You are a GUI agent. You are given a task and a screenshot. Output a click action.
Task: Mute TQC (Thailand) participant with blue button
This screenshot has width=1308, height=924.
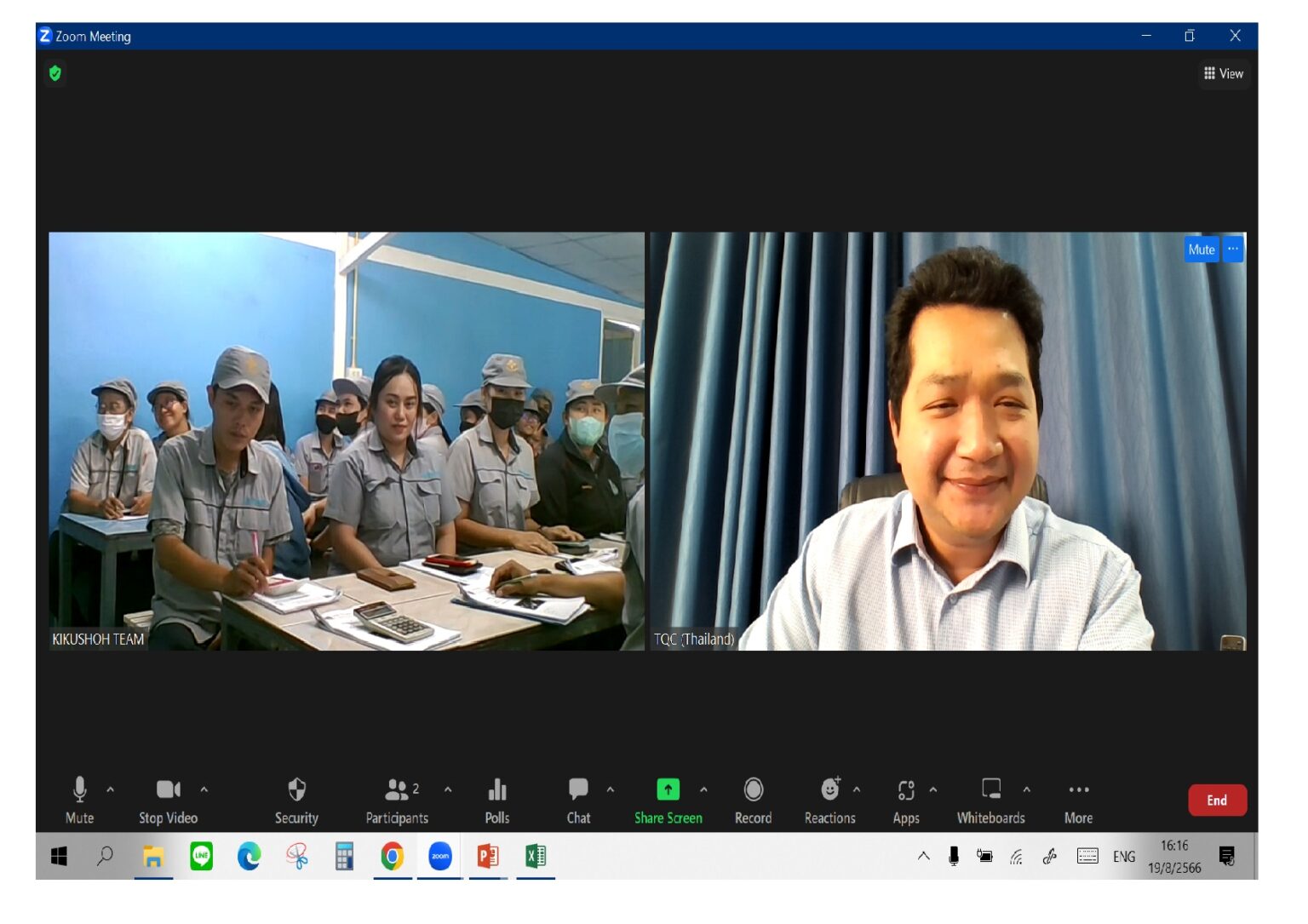[x=1201, y=250]
